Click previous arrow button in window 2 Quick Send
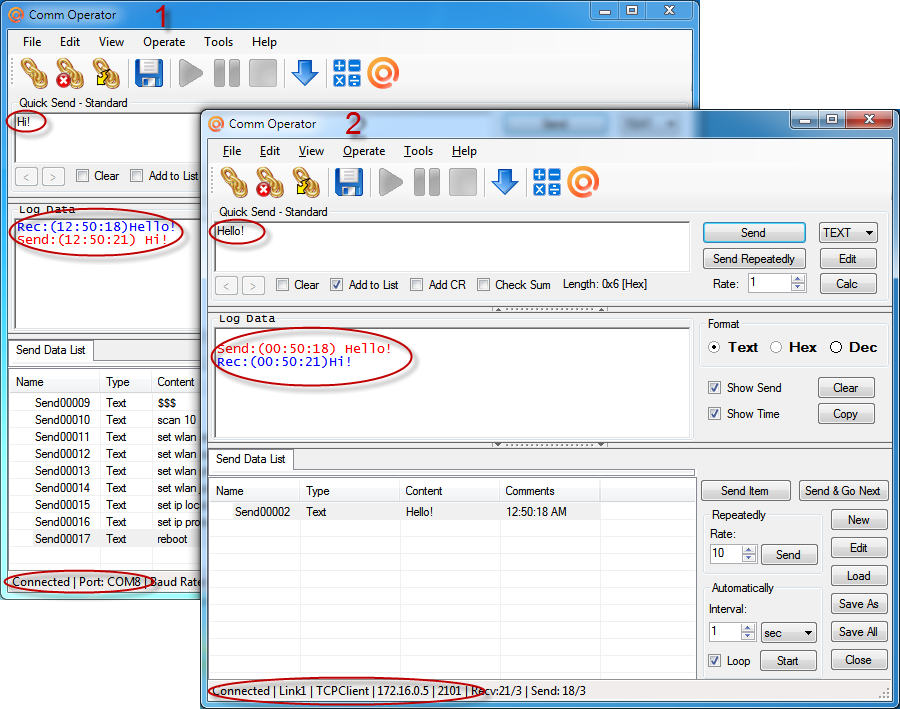This screenshot has width=900, height=709. [227, 285]
